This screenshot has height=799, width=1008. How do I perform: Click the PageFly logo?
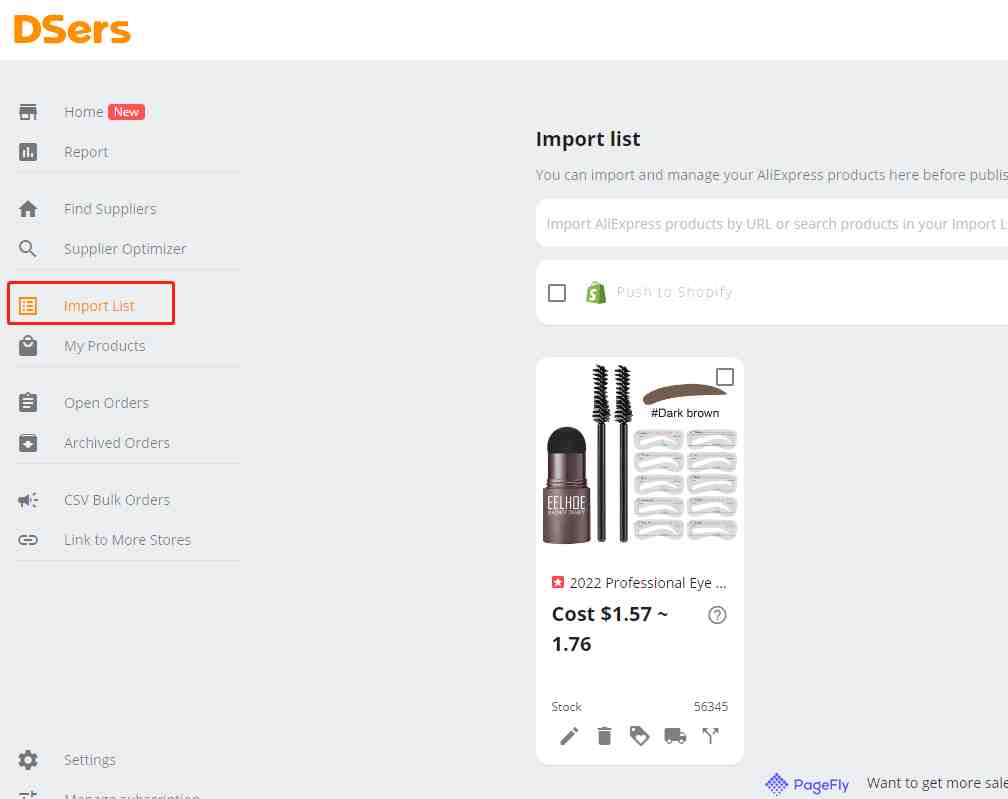[x=807, y=784]
